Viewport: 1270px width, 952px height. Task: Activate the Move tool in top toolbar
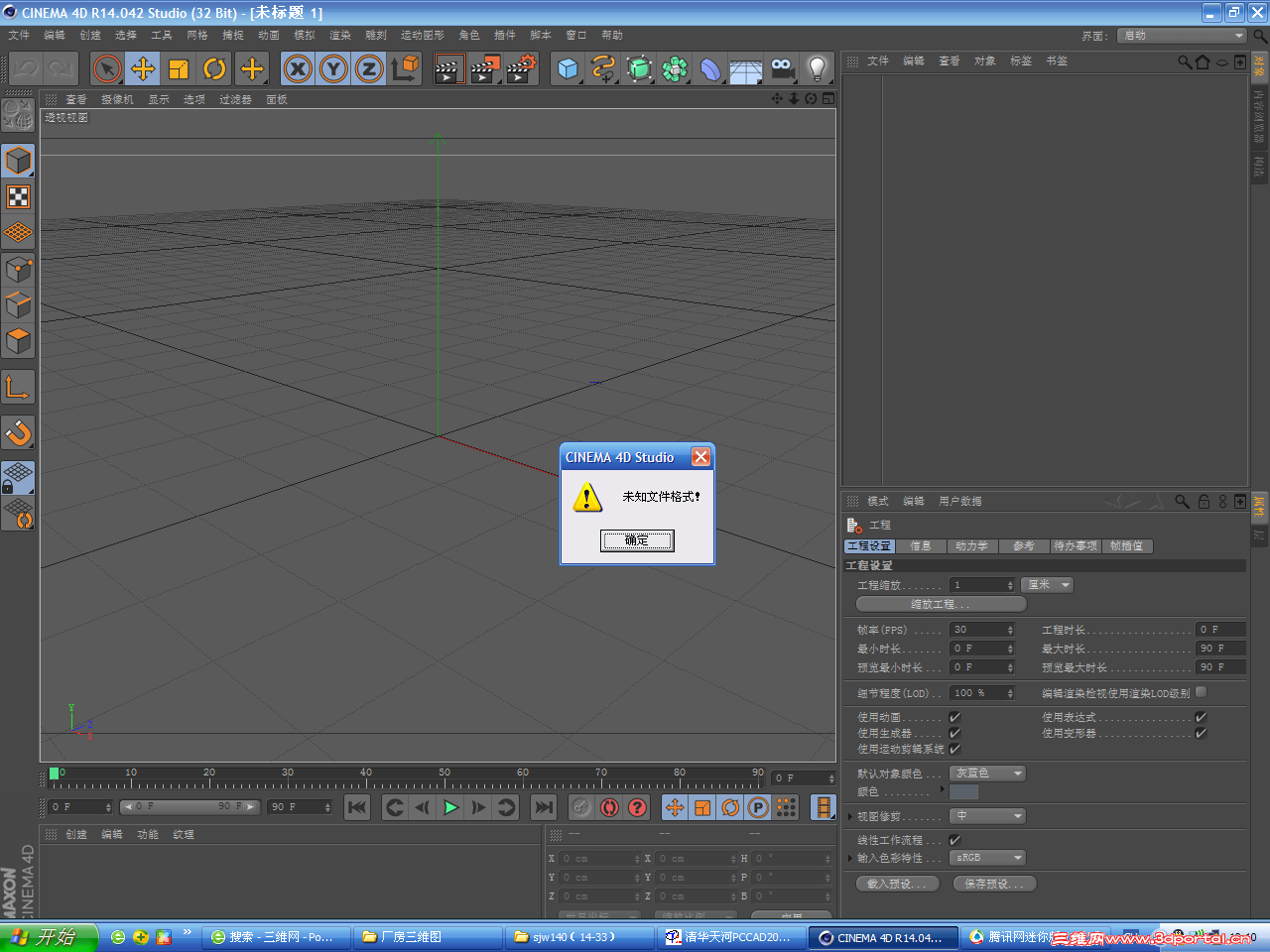[143, 68]
